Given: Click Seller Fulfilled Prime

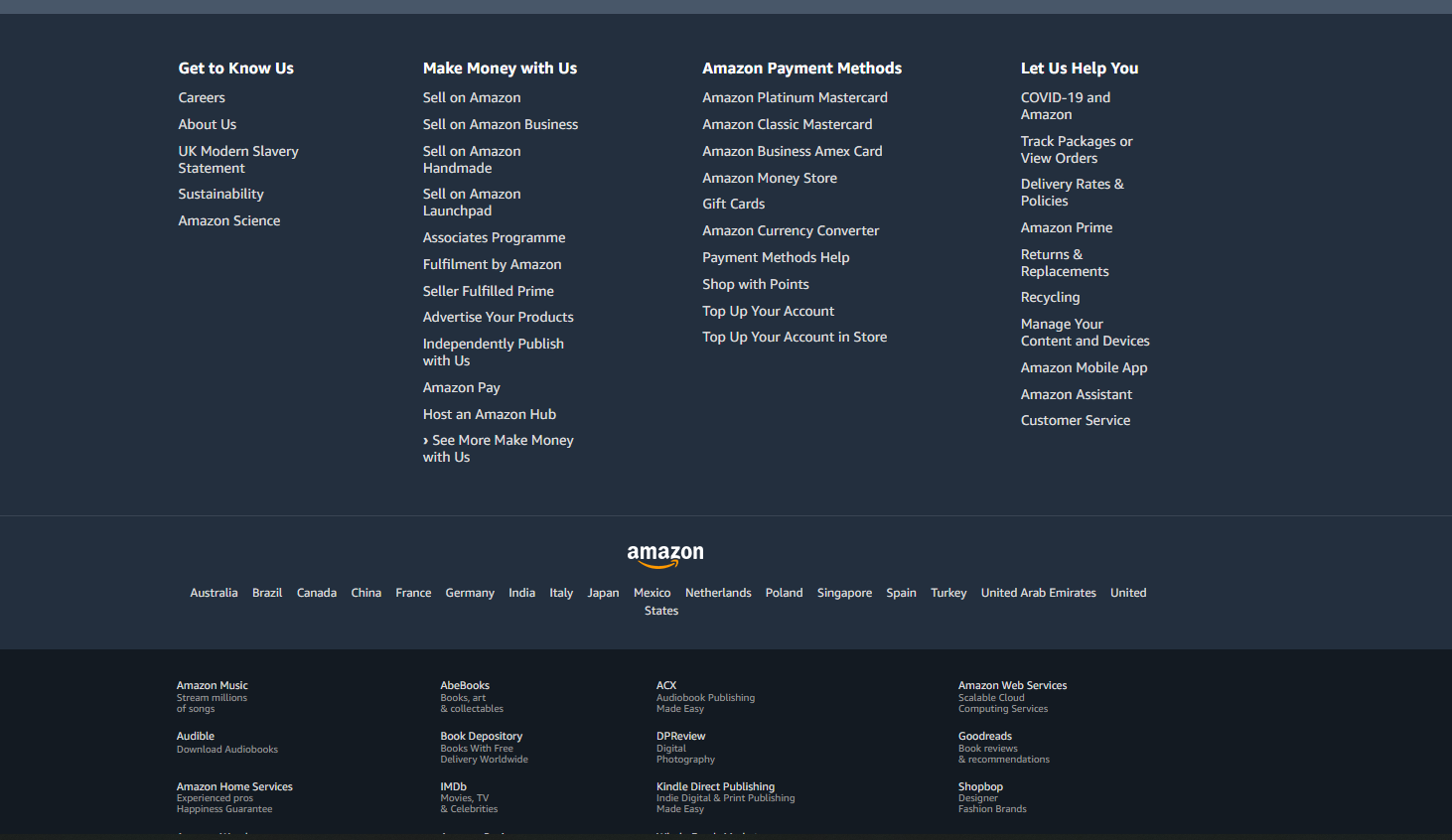Looking at the screenshot, I should coord(489,291).
